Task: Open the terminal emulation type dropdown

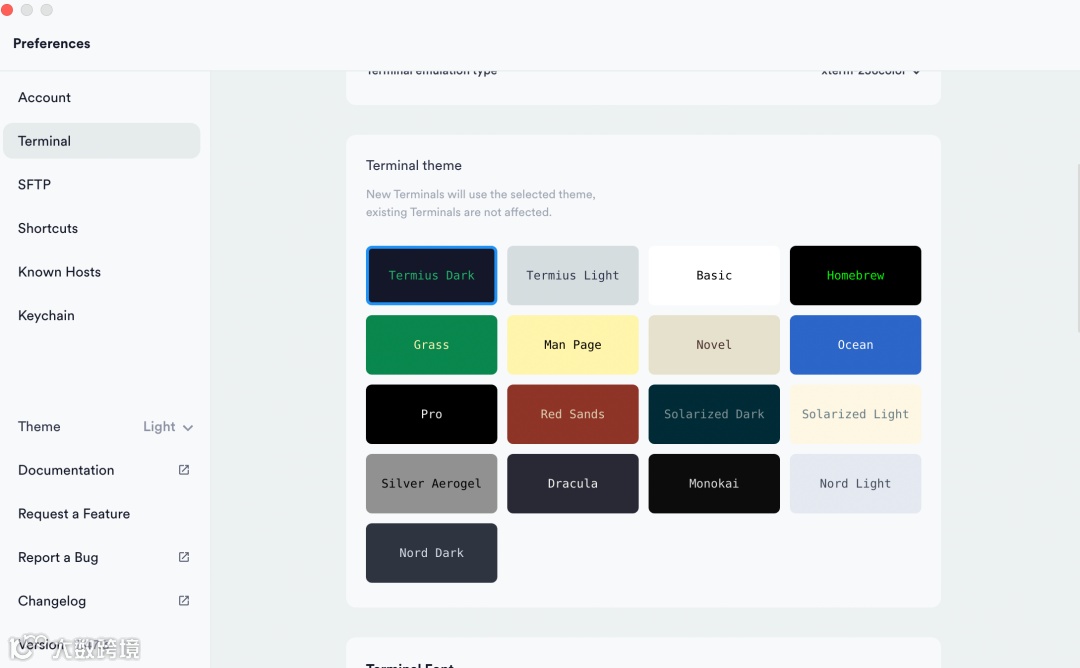Action: (870, 72)
